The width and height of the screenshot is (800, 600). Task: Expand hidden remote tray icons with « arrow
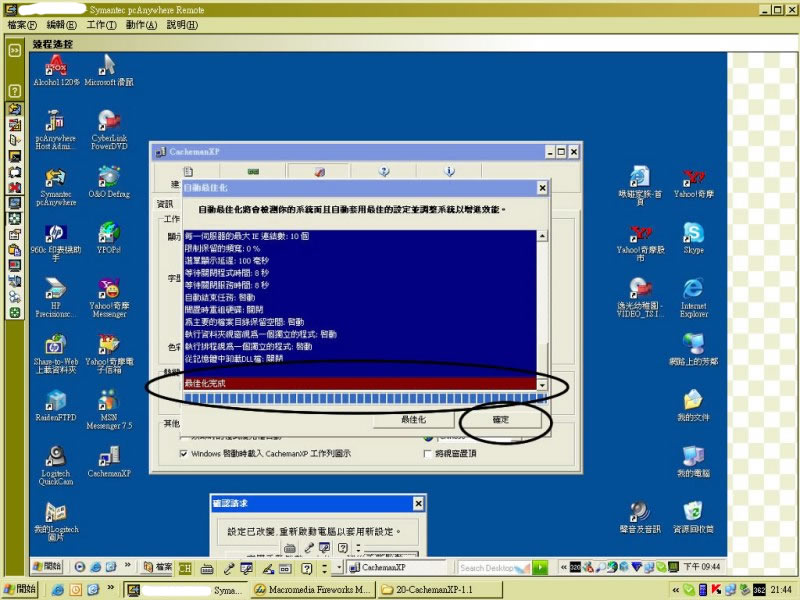click(x=563, y=567)
